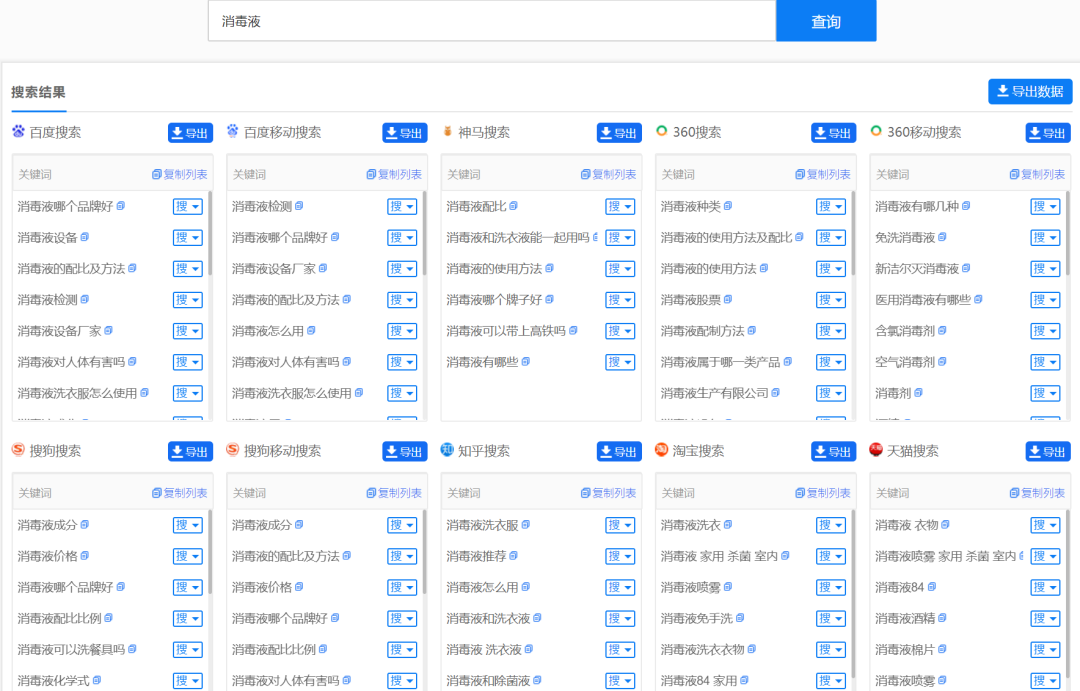The image size is (1080, 691).
Task: Click the Sogou mobile search logo icon
Action: pyautogui.click(x=233, y=450)
